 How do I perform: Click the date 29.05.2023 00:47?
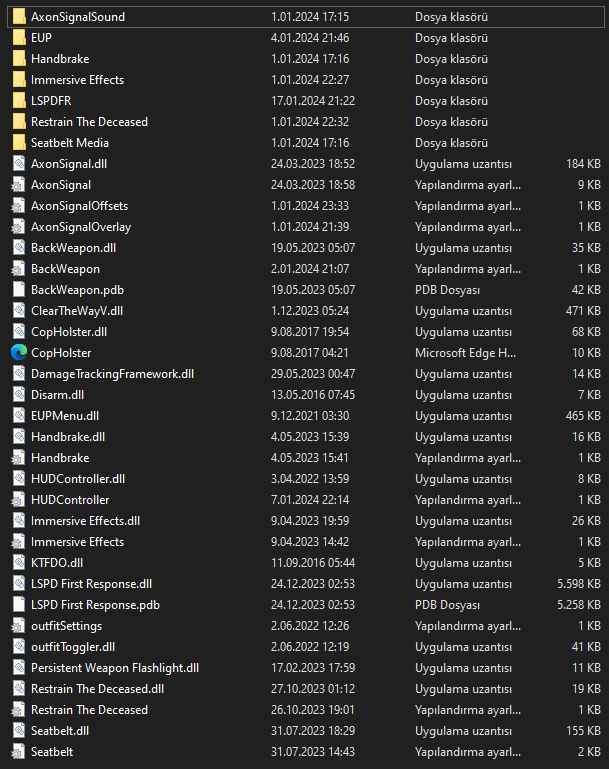point(313,374)
